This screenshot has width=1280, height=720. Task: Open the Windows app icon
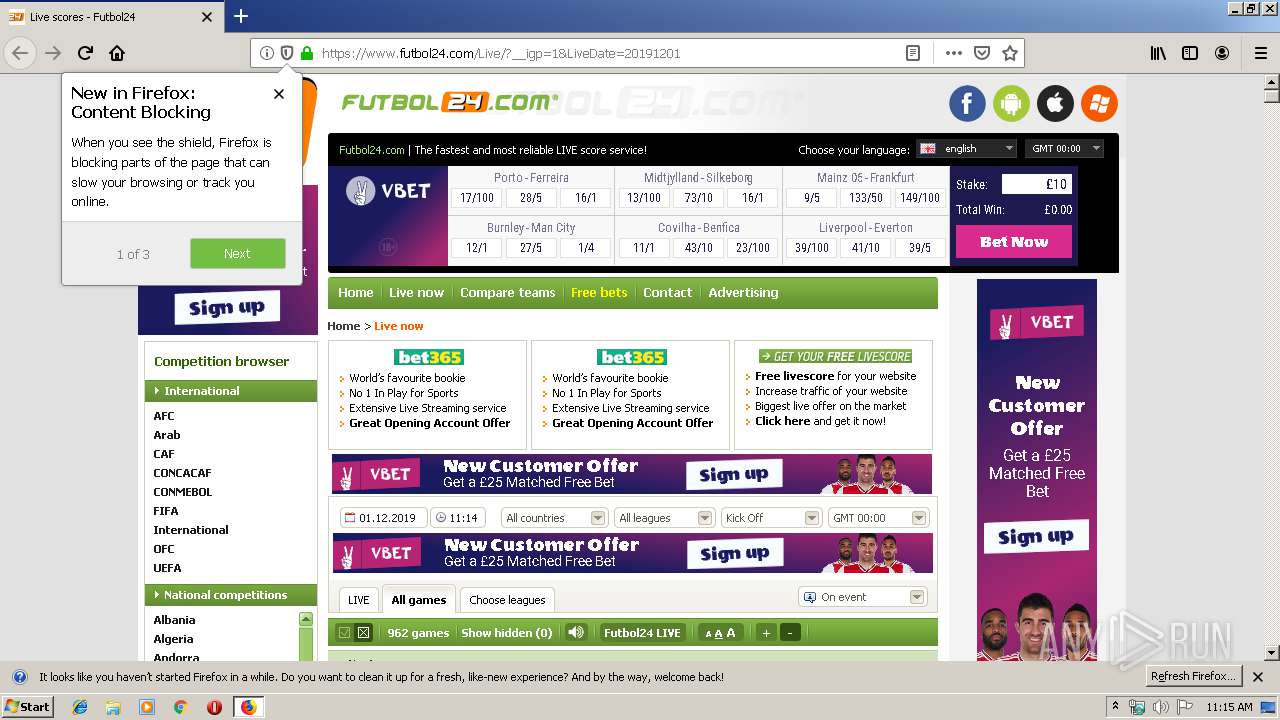1099,103
